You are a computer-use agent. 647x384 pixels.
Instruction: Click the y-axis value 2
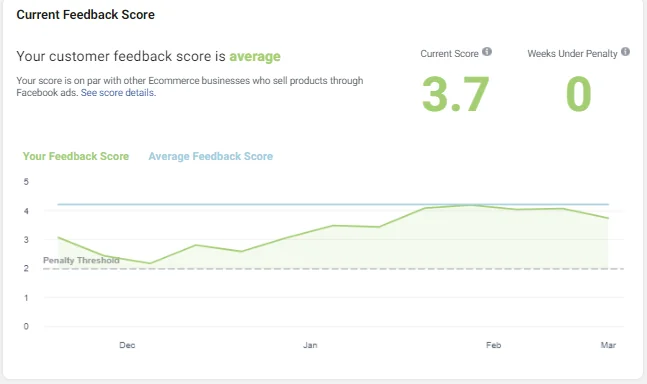pyautogui.click(x=26, y=269)
